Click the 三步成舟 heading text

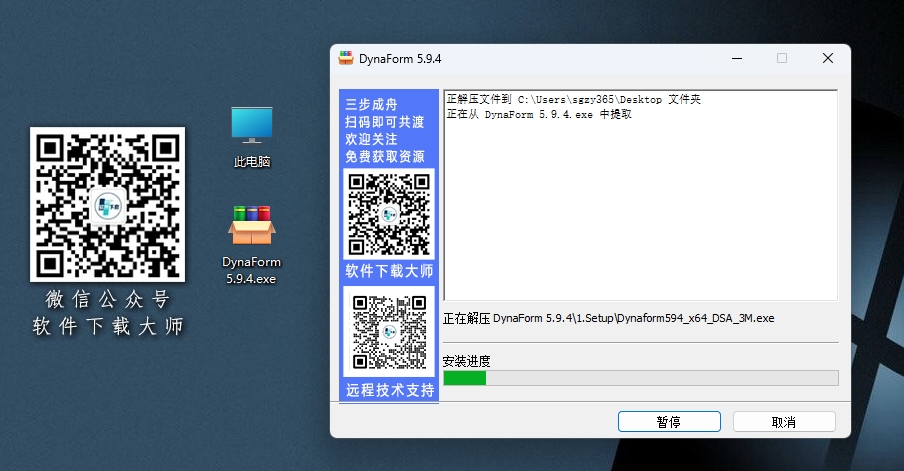coord(371,104)
